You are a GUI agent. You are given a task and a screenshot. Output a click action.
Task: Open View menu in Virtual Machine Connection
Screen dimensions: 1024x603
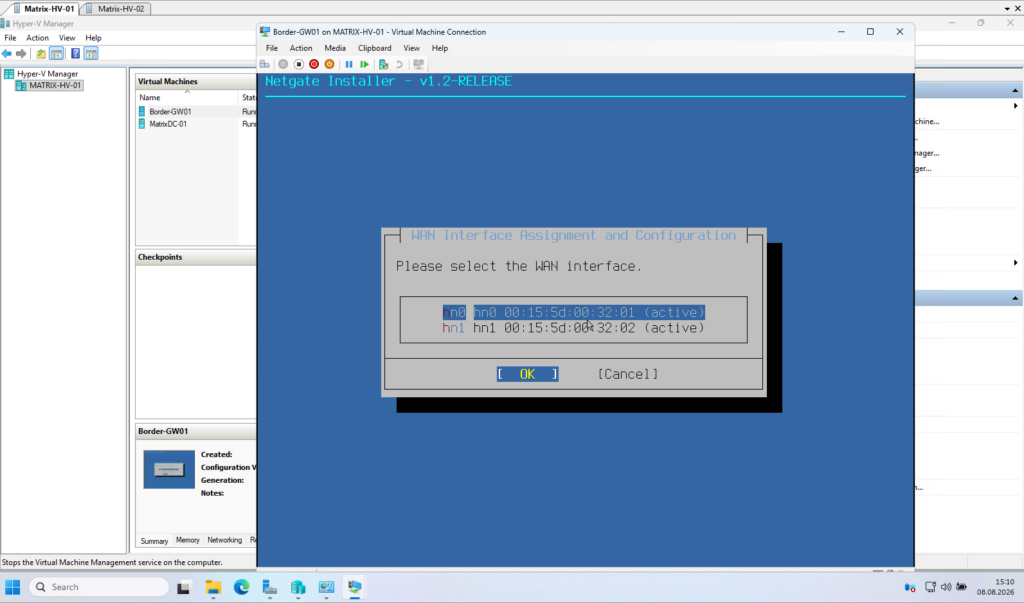coord(411,48)
